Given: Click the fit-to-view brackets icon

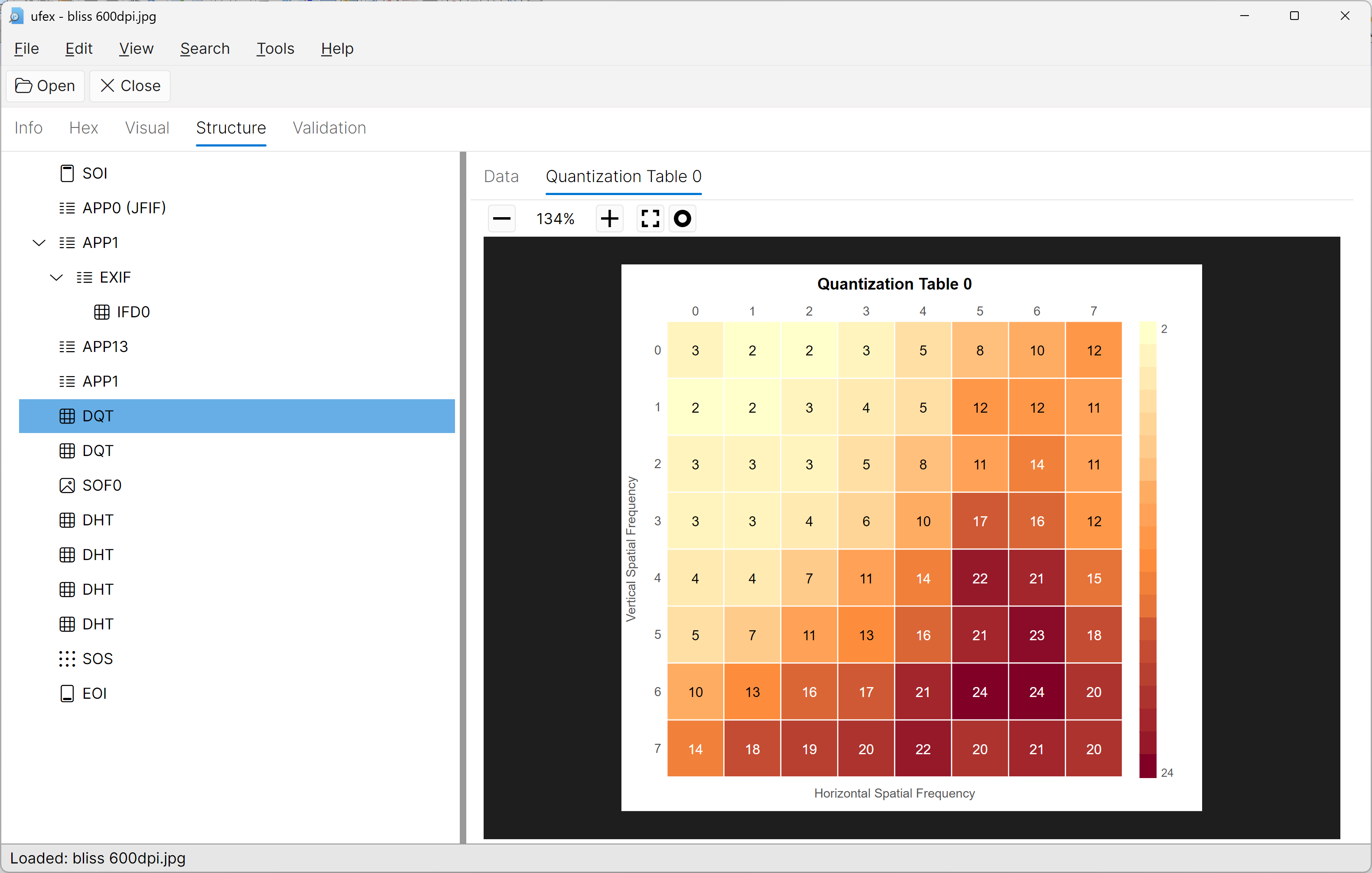Looking at the screenshot, I should (x=650, y=219).
